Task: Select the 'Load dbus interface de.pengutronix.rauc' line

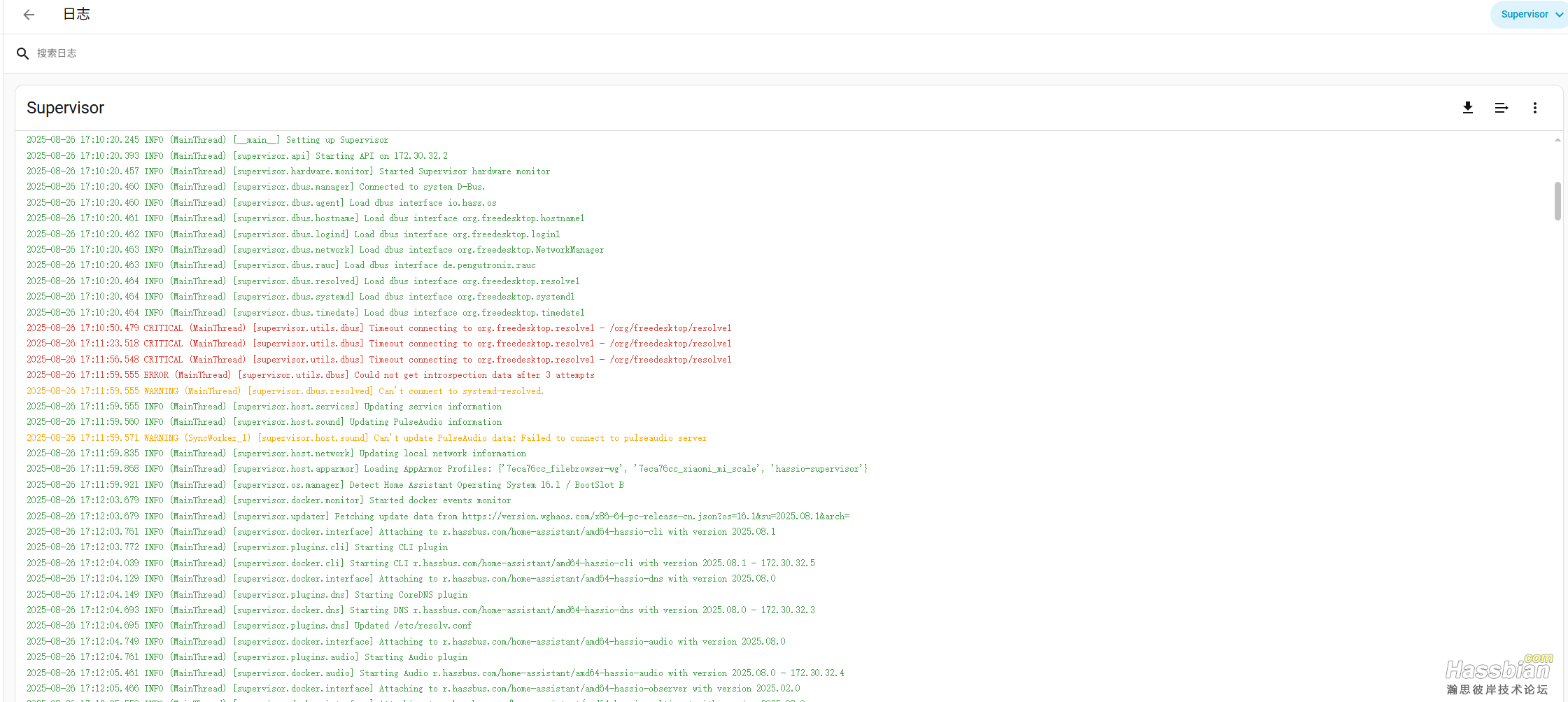Action: click(281, 265)
